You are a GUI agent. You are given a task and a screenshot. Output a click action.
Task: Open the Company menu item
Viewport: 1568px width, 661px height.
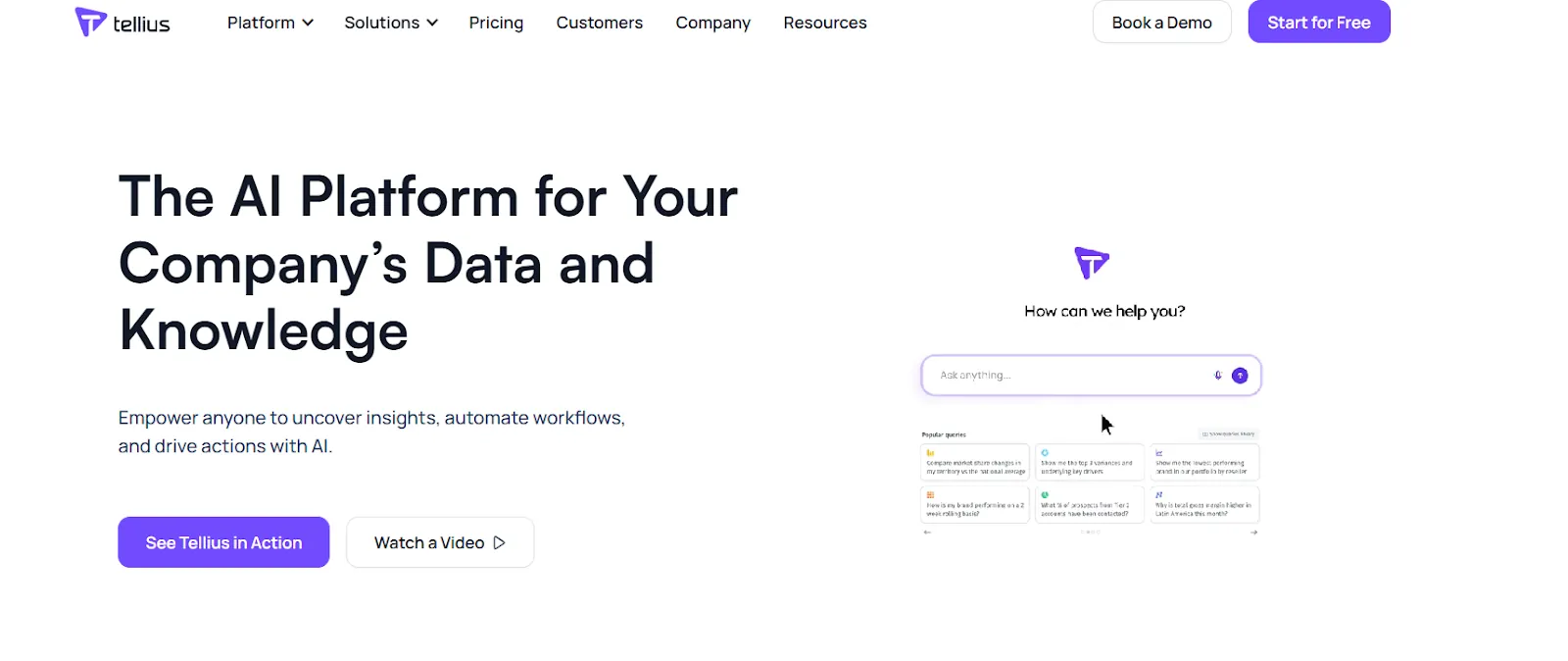(x=712, y=23)
